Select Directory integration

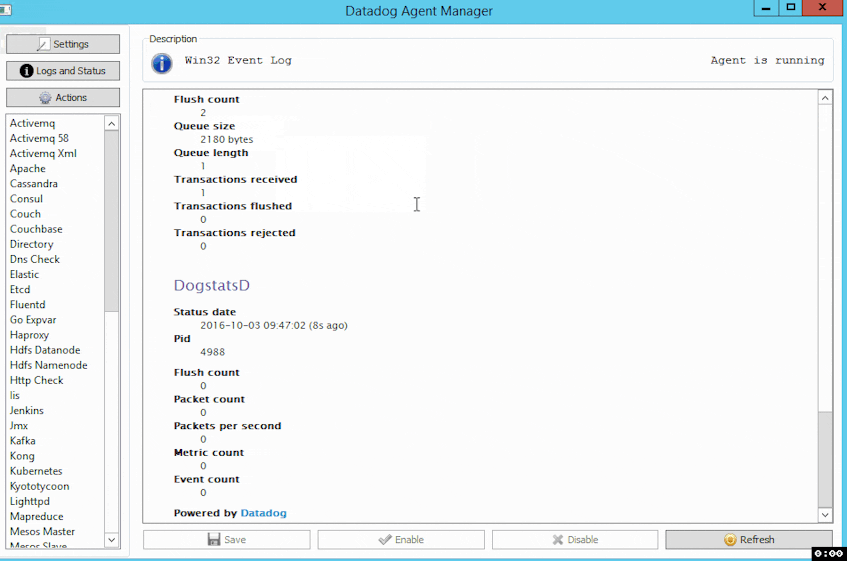pyautogui.click(x=31, y=244)
